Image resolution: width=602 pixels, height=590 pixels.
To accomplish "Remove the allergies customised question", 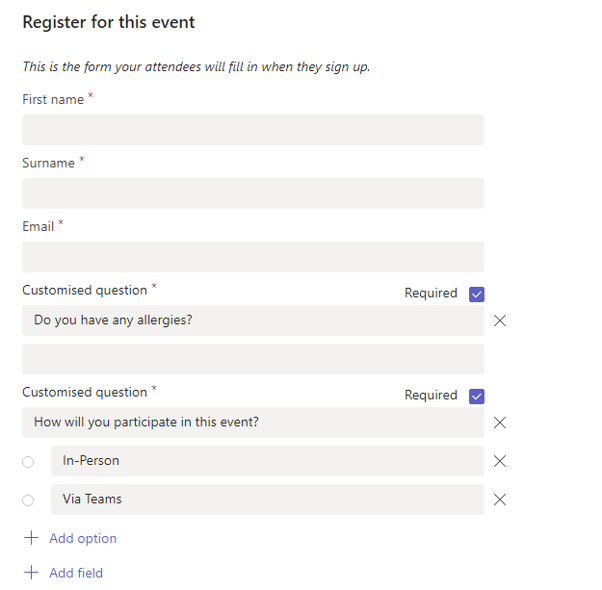I will coord(500,321).
